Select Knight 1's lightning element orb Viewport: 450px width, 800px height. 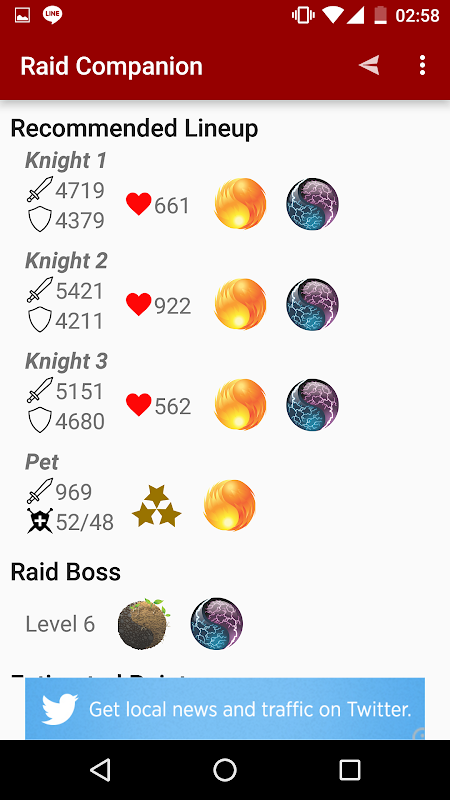tap(312, 204)
